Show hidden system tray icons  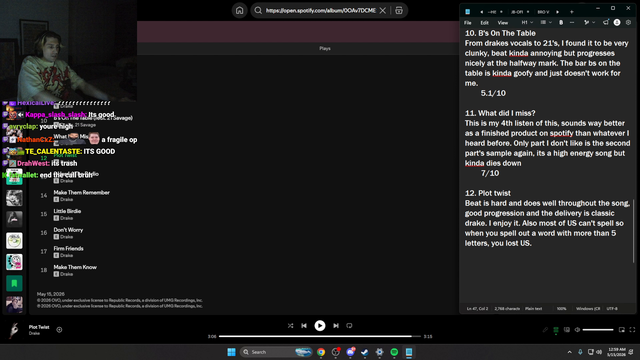(x=569, y=352)
